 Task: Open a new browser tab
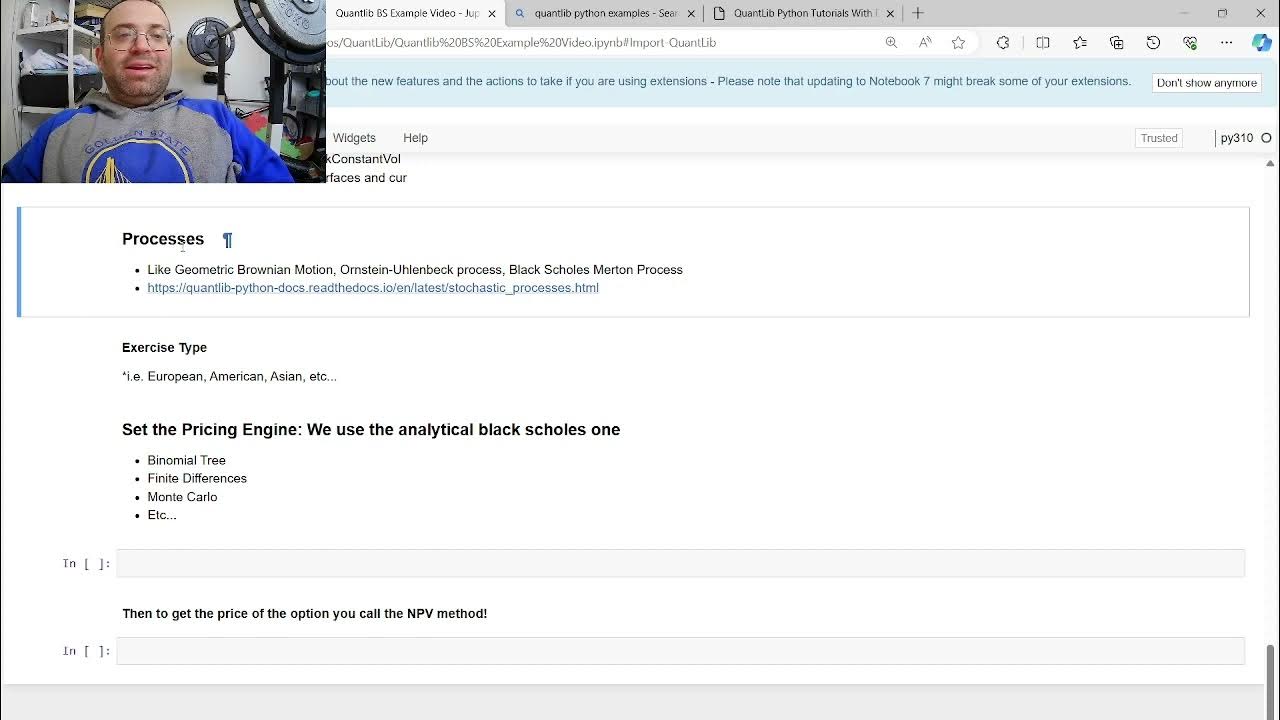coord(918,13)
